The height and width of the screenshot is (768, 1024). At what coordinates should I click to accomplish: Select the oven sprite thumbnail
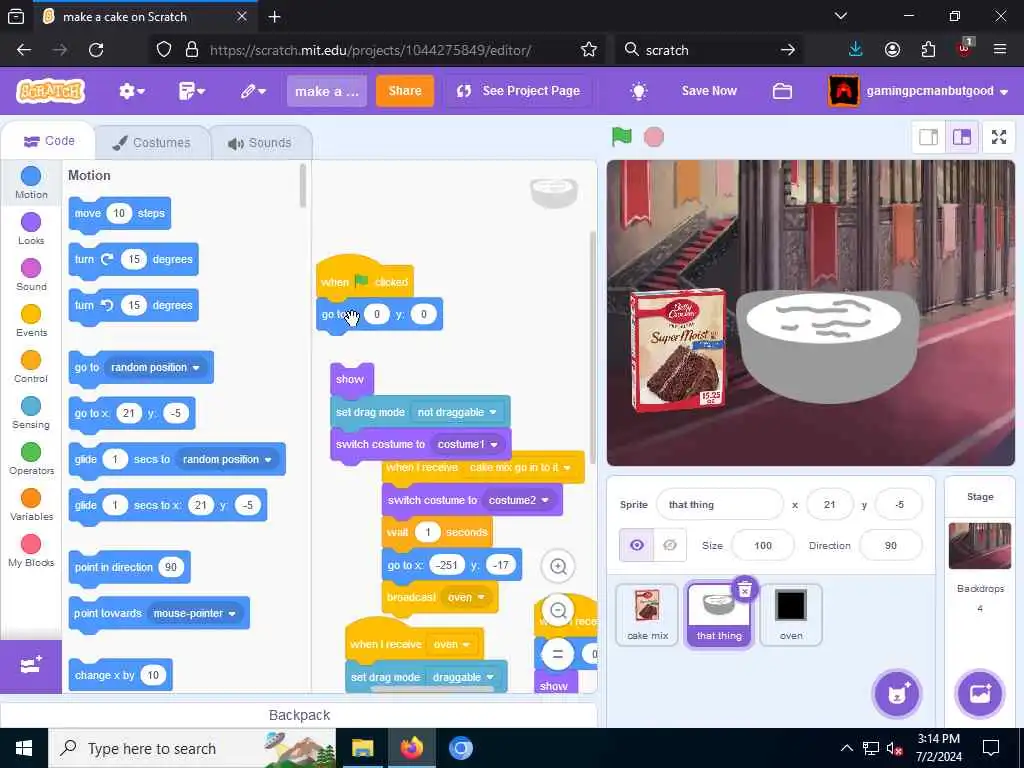(x=791, y=615)
